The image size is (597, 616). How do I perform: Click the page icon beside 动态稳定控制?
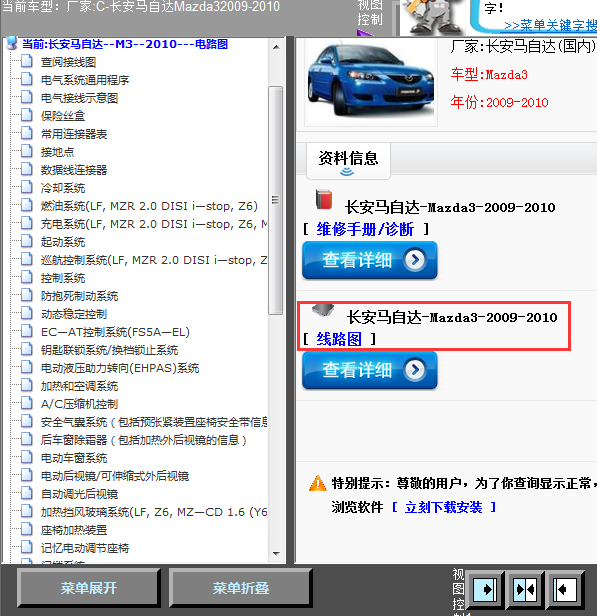(27, 314)
